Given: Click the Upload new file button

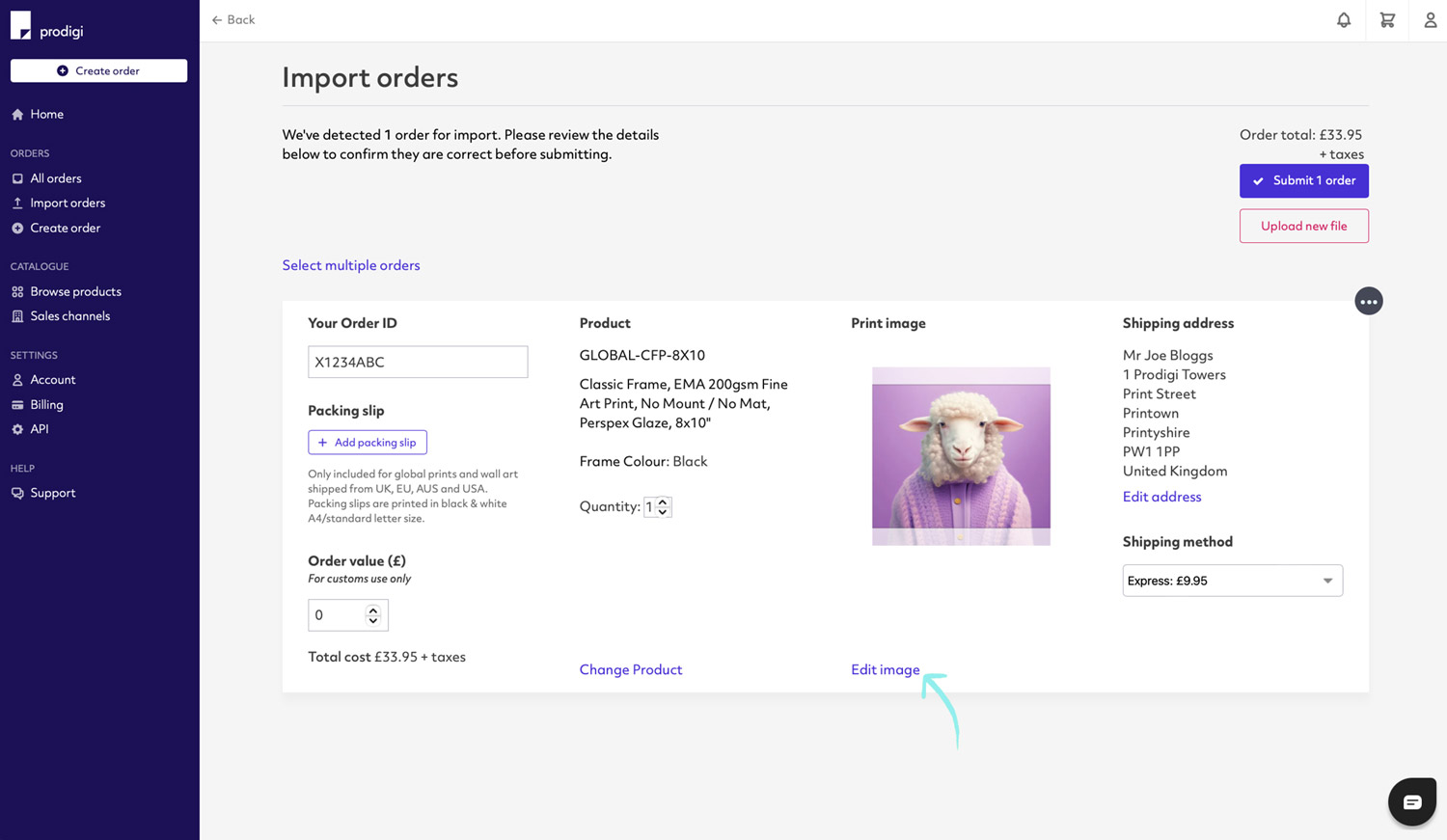Looking at the screenshot, I should tap(1303, 227).
